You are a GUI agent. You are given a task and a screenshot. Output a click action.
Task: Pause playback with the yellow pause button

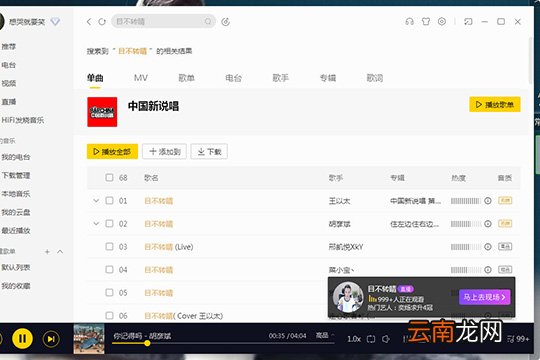[22, 339]
